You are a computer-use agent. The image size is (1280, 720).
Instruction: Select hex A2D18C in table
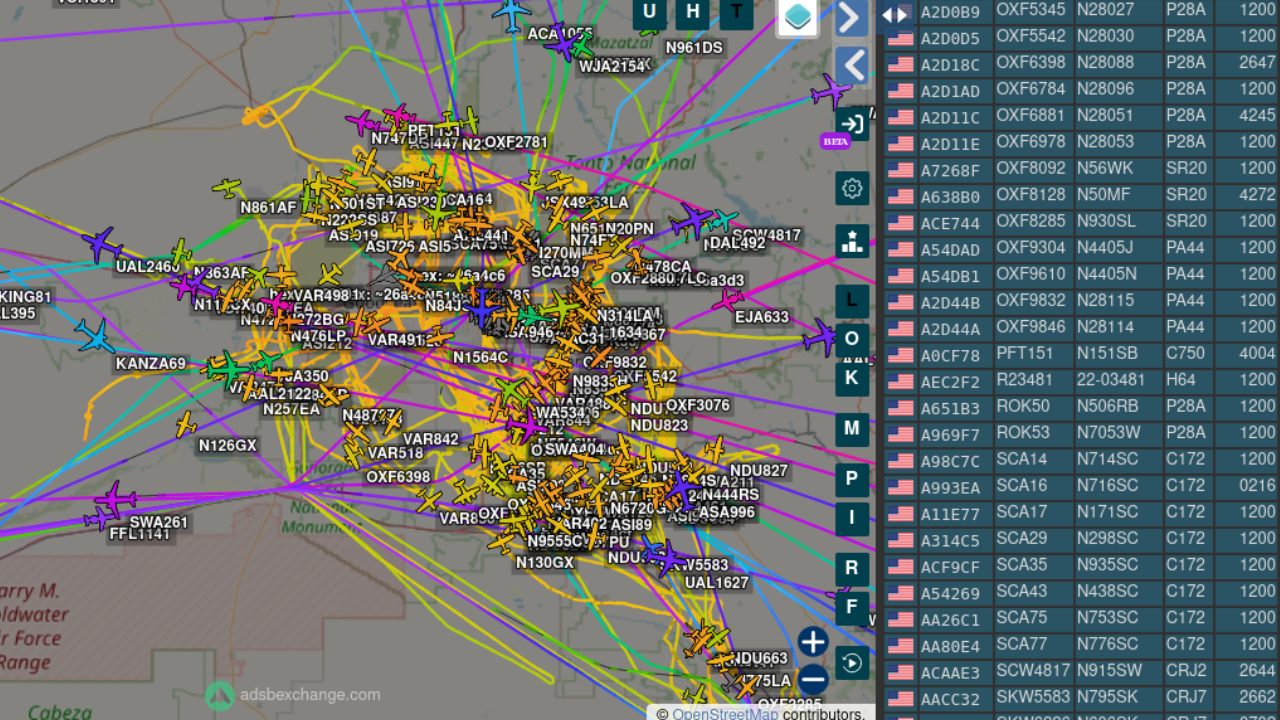[x=950, y=64]
